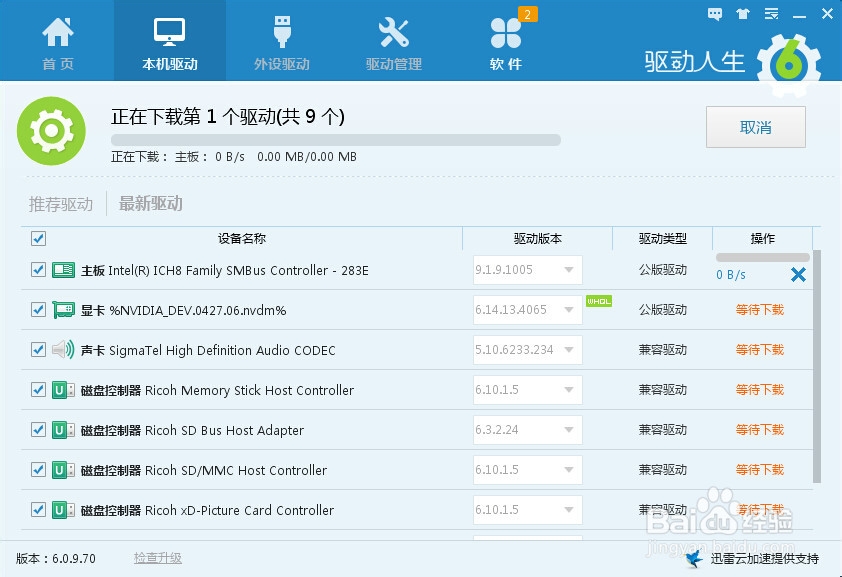This screenshot has width=842, height=577.
Task: Click the 操作 column header
Action: [x=763, y=238]
